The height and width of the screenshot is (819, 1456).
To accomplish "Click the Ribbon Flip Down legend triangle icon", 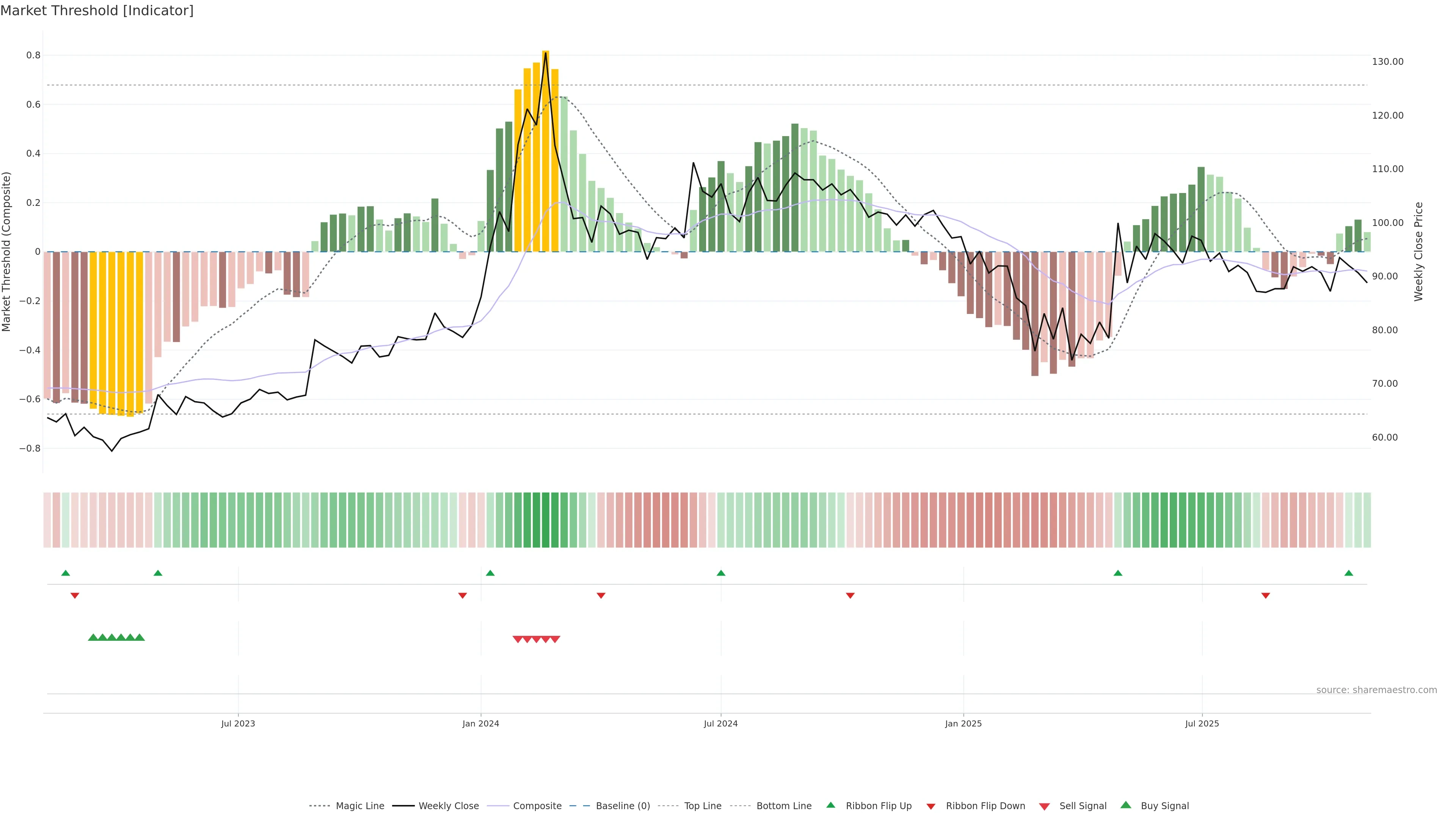I will click(931, 806).
